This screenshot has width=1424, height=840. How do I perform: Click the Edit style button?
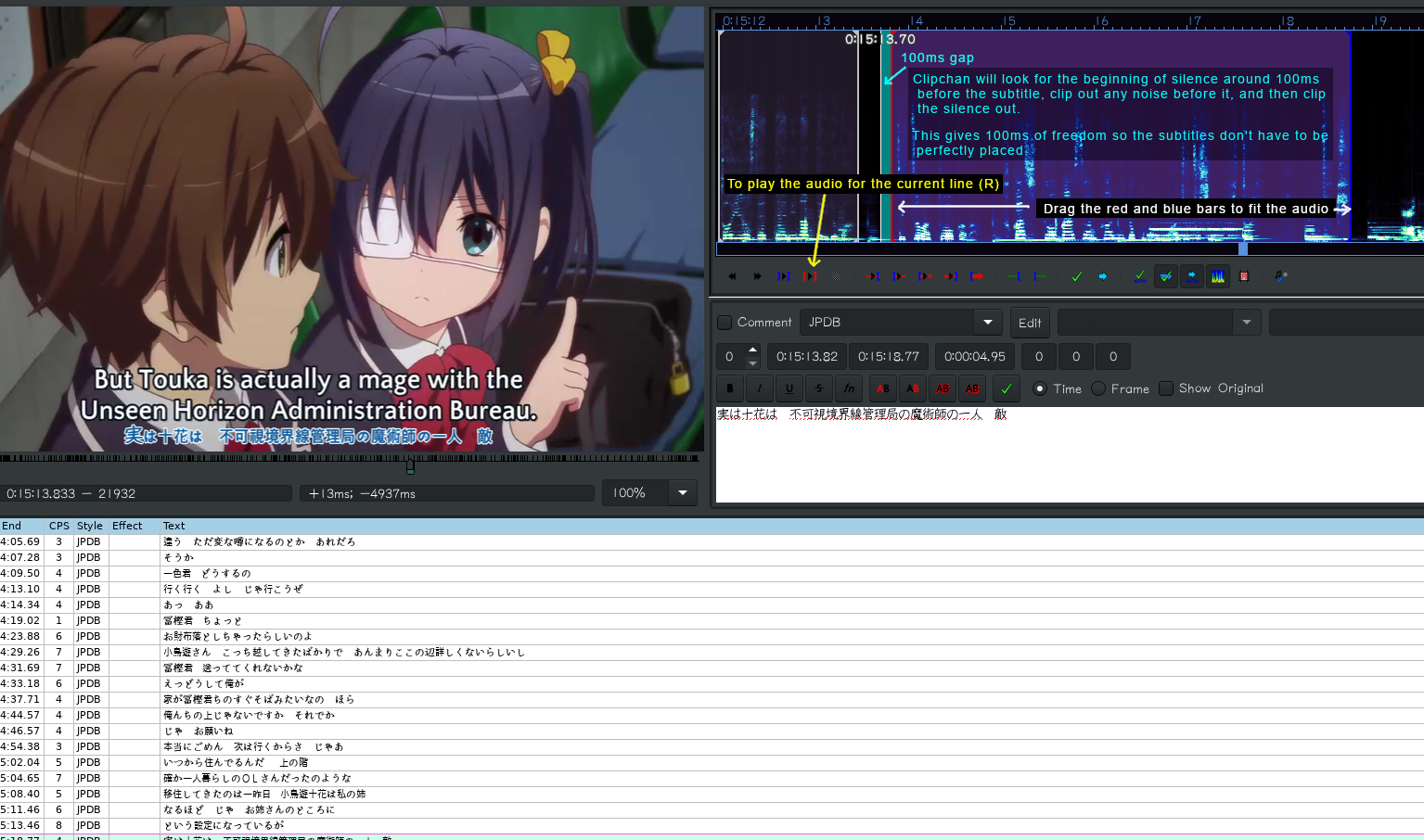coord(1030,323)
